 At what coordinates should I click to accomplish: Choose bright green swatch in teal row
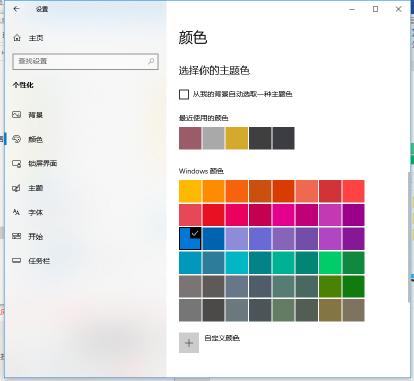[x=330, y=263]
